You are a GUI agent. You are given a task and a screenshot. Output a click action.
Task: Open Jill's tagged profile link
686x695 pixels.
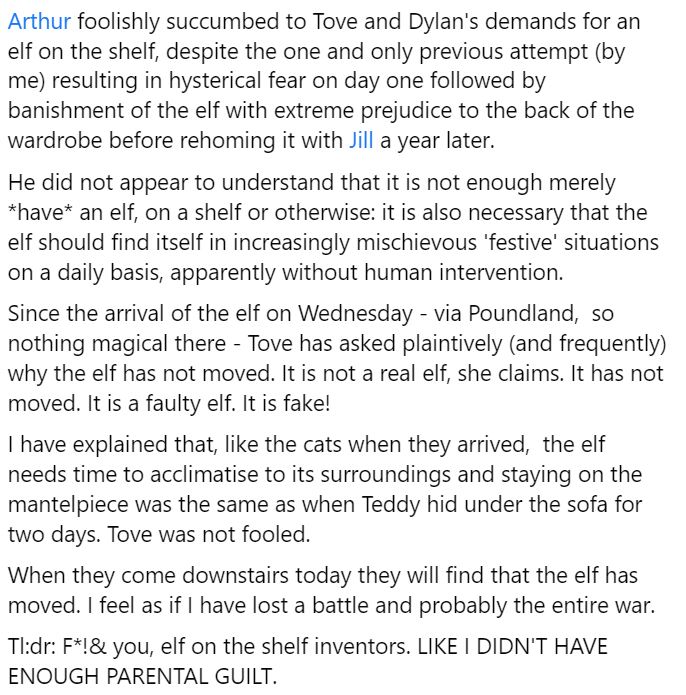click(361, 139)
